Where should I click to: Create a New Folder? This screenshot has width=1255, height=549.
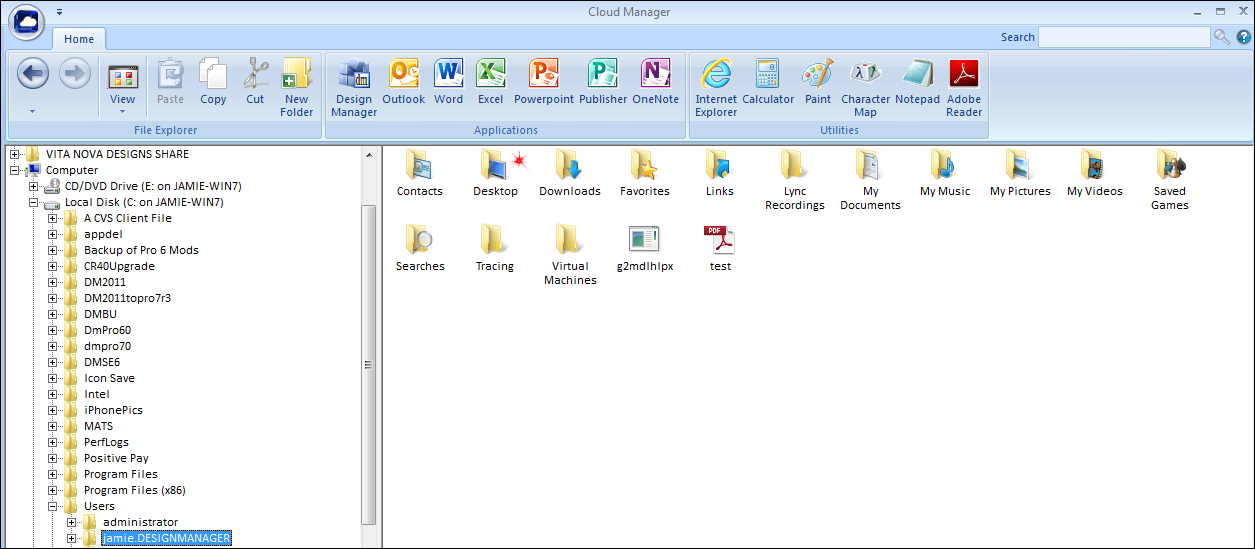pyautogui.click(x=297, y=88)
